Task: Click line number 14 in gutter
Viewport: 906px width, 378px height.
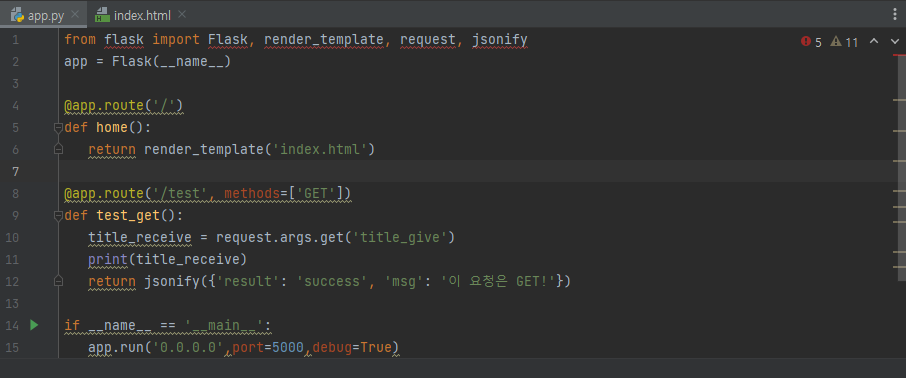Action: 12,325
